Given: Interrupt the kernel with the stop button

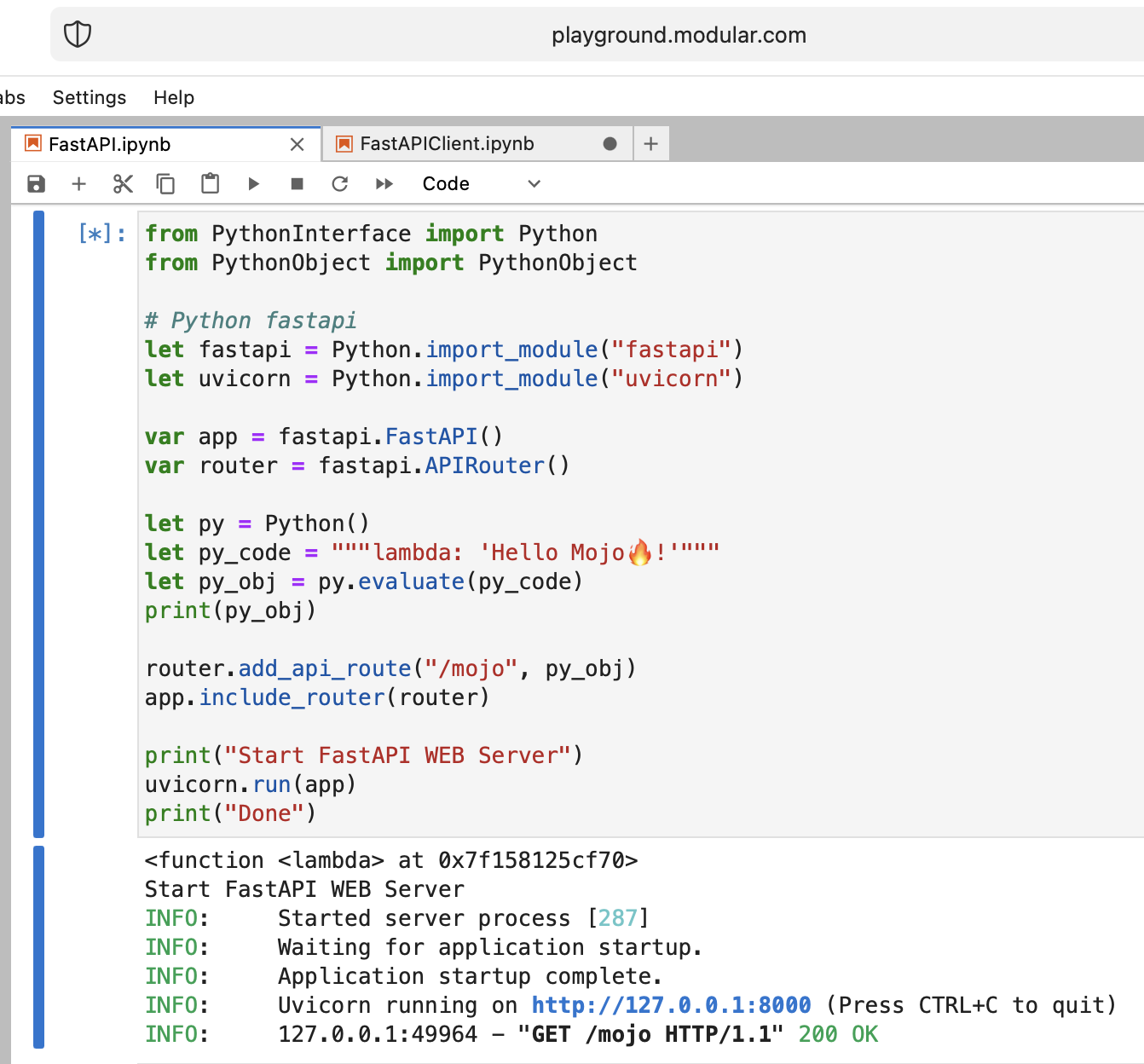Looking at the screenshot, I should click(297, 184).
